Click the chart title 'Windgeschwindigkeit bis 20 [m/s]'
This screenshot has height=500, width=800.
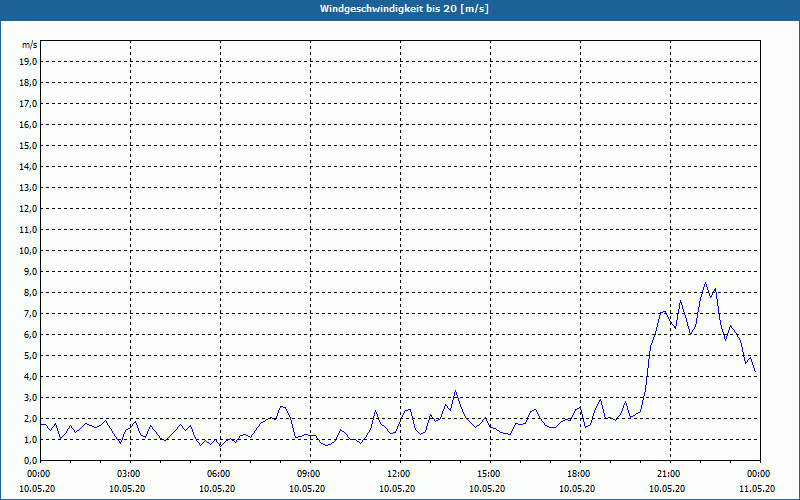coord(404,9)
